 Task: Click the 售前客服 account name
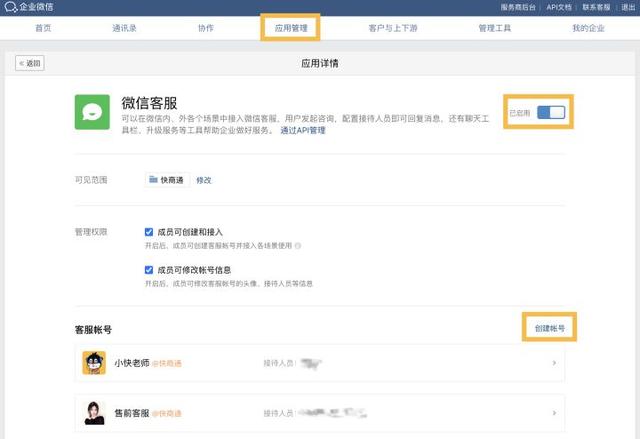click(132, 413)
